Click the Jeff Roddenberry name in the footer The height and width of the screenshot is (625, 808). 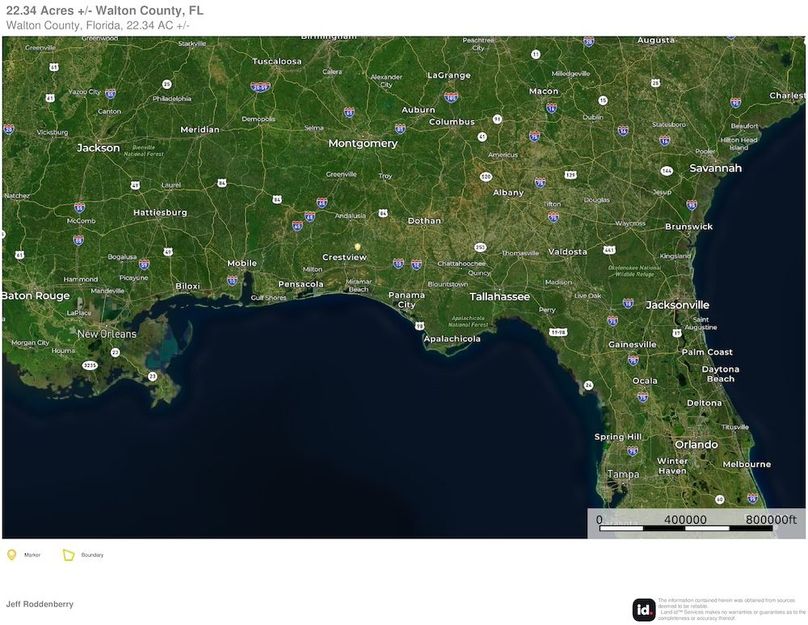pyautogui.click(x=40, y=604)
